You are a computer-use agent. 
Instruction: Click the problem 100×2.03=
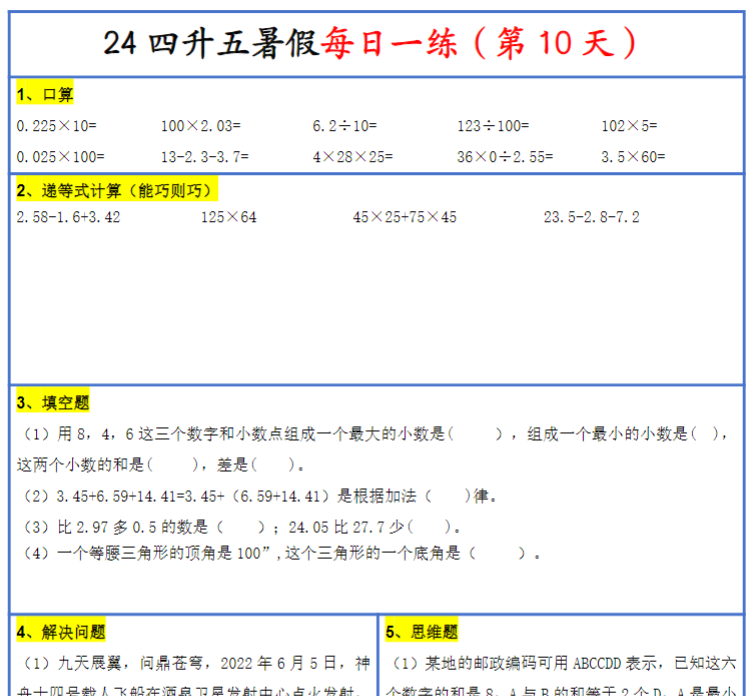click(x=201, y=126)
